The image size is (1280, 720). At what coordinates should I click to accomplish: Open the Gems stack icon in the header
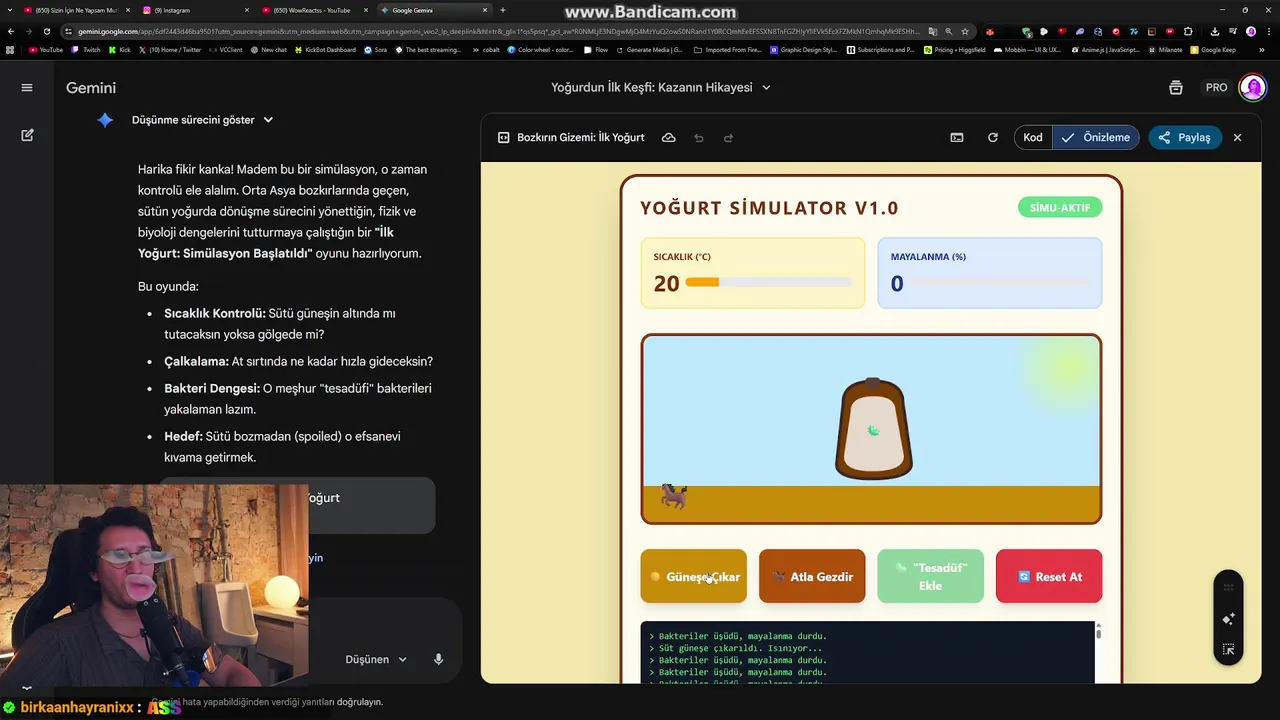point(1176,88)
